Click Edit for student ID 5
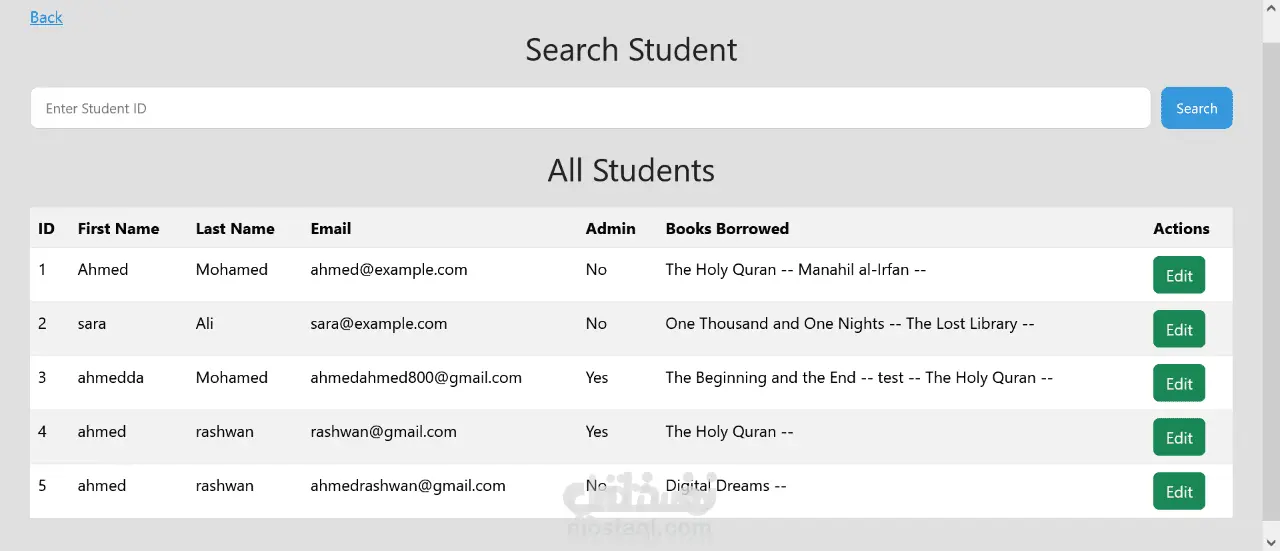Screen dimensions: 1280x551 point(1178,491)
